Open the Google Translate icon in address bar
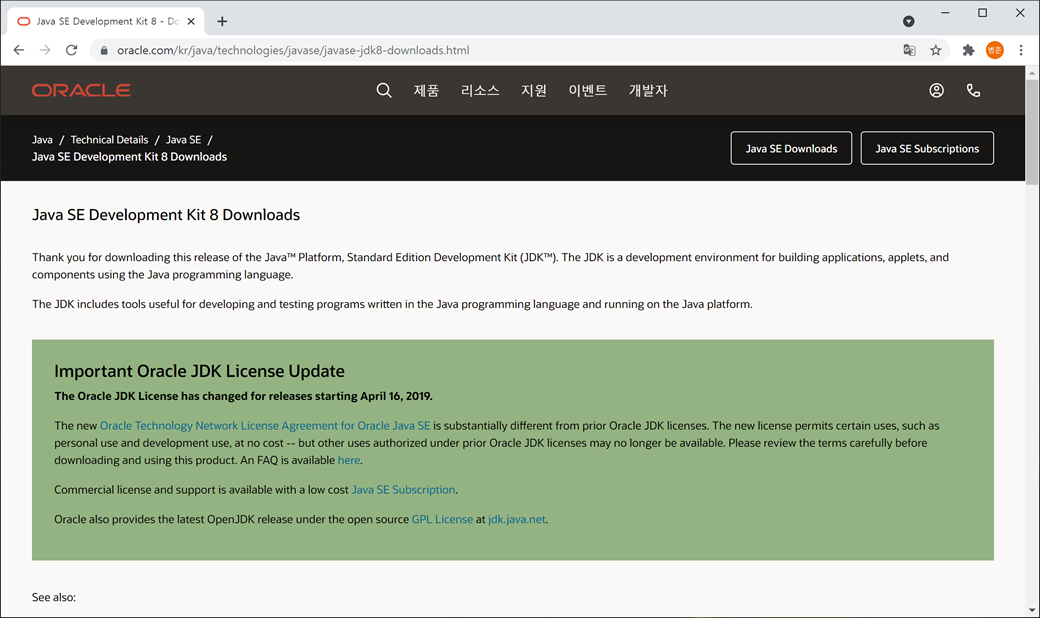This screenshot has width=1040, height=618. (x=909, y=50)
